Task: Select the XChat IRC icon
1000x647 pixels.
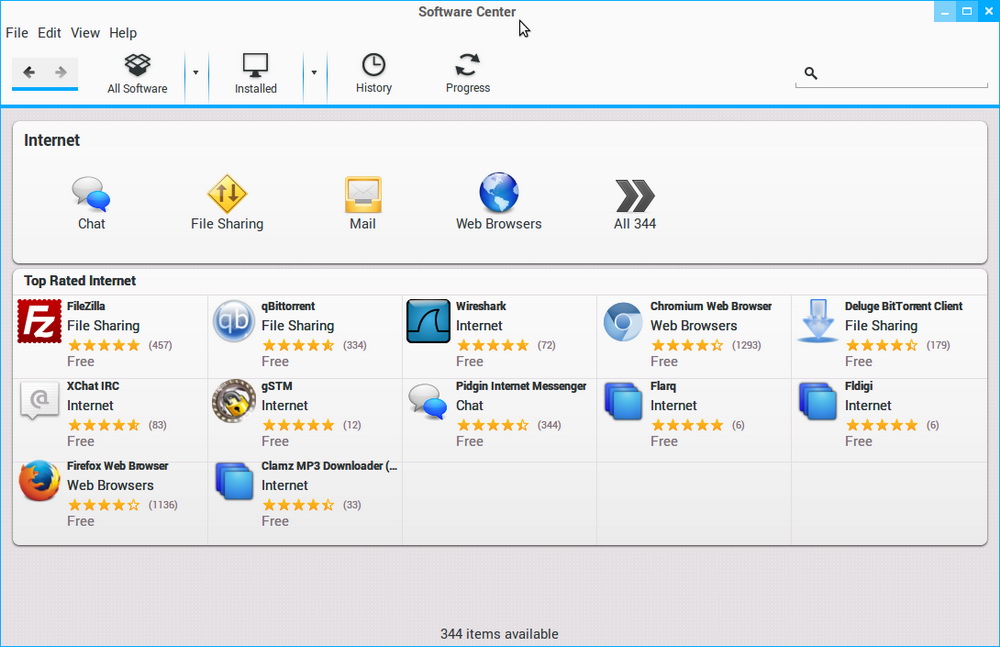Action: point(40,401)
